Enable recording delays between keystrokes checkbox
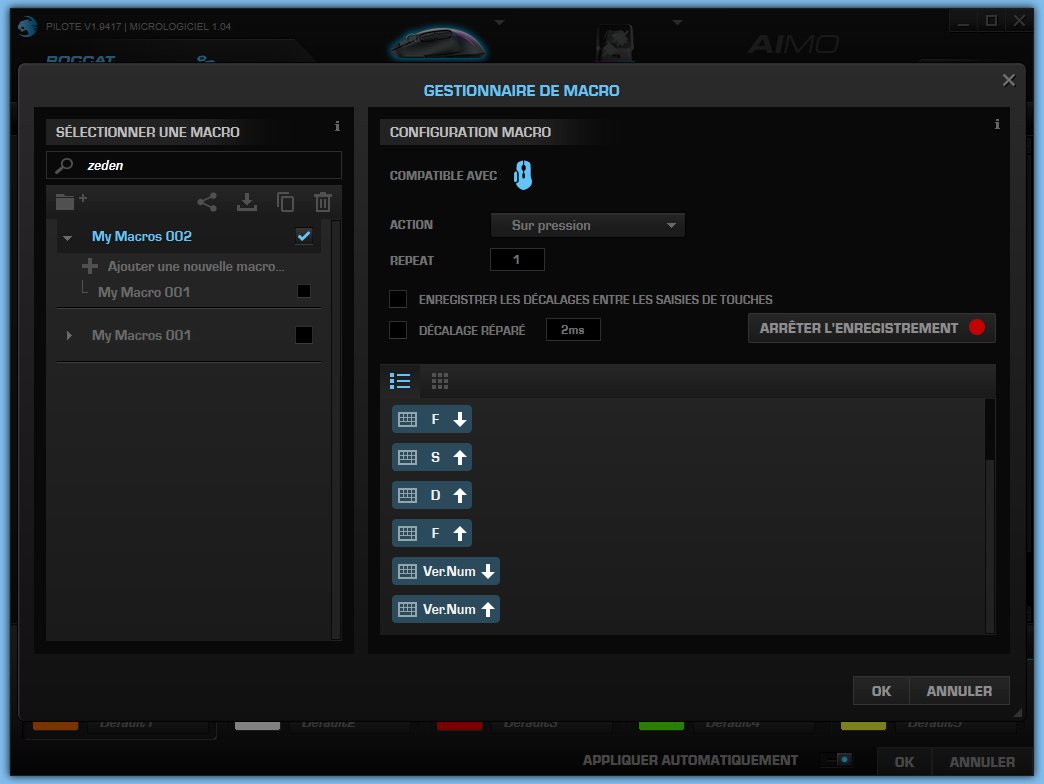Viewport: 1044px width, 784px height. coord(398,299)
